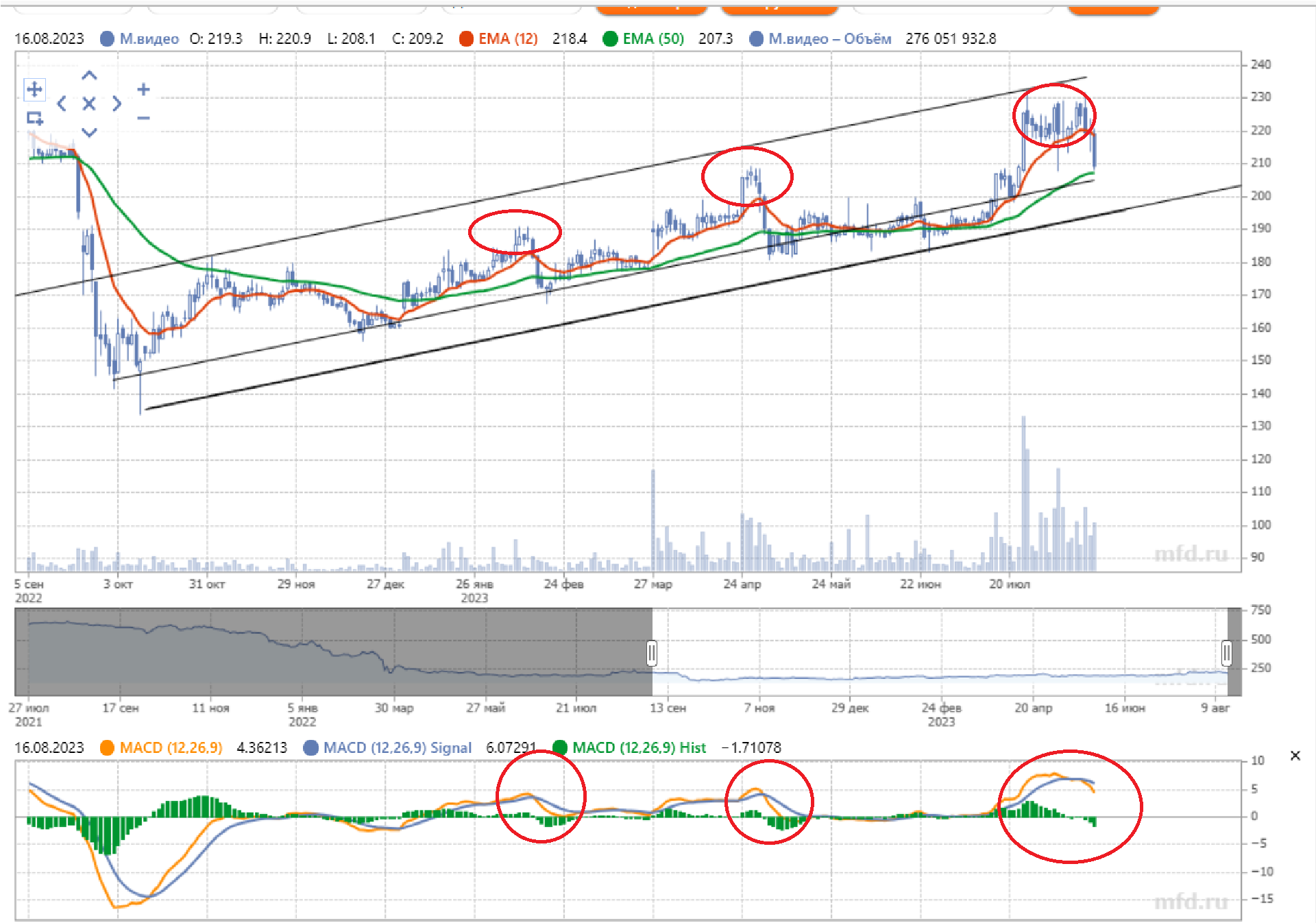
Task: Pan the chart down with arrow
Action: [x=89, y=132]
